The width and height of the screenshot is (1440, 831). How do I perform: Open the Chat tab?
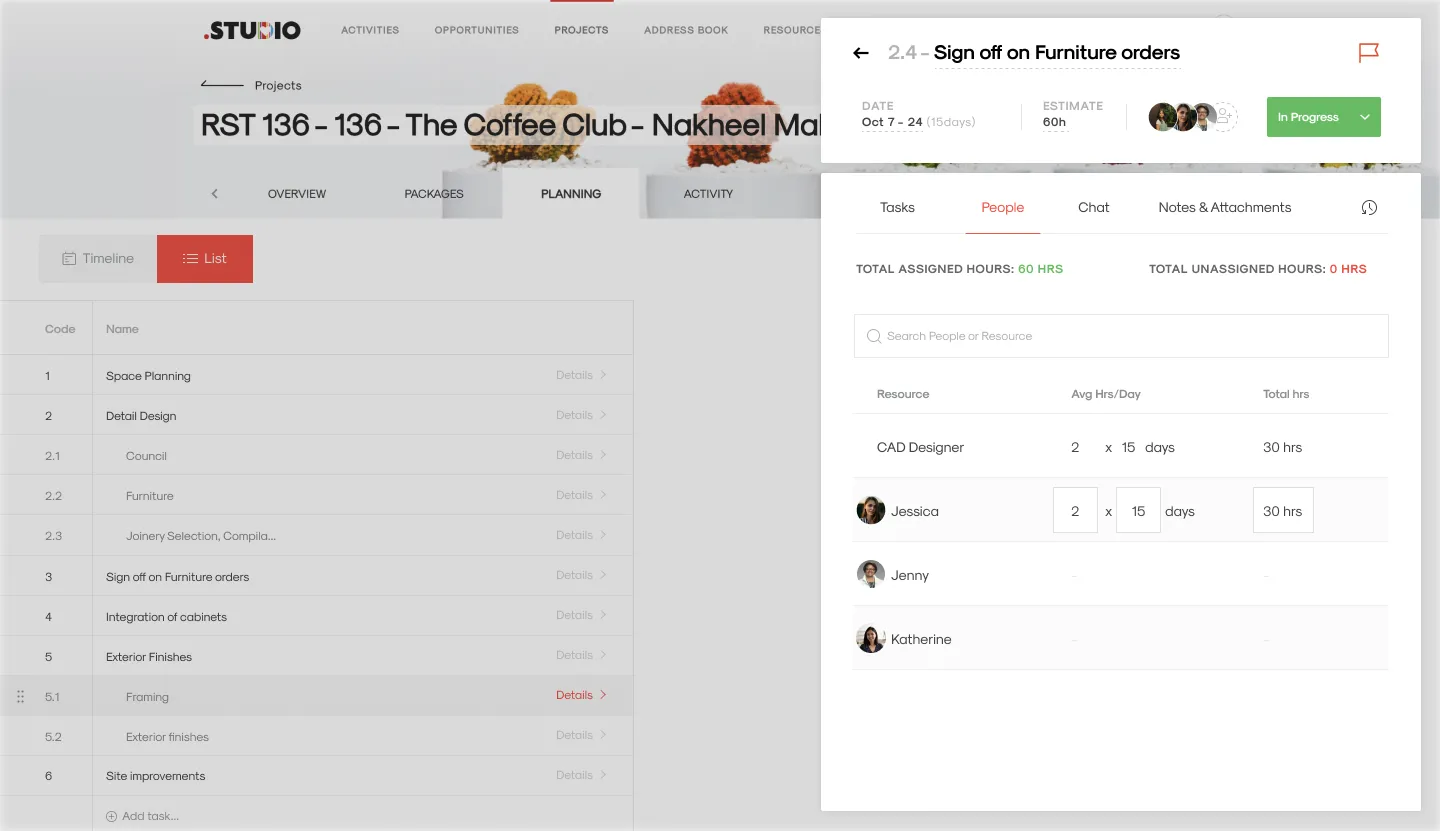pyautogui.click(x=1093, y=207)
